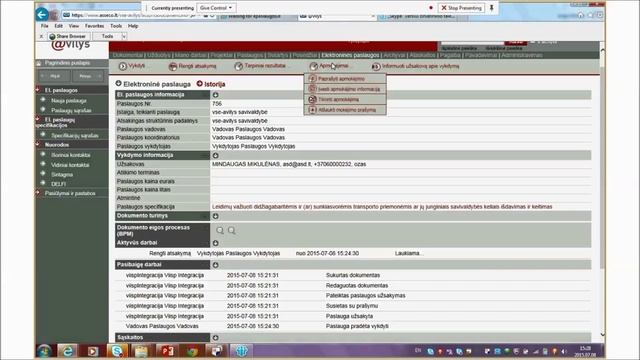
Task: Click the Aprašymai toolbar icon
Action: [313, 66]
